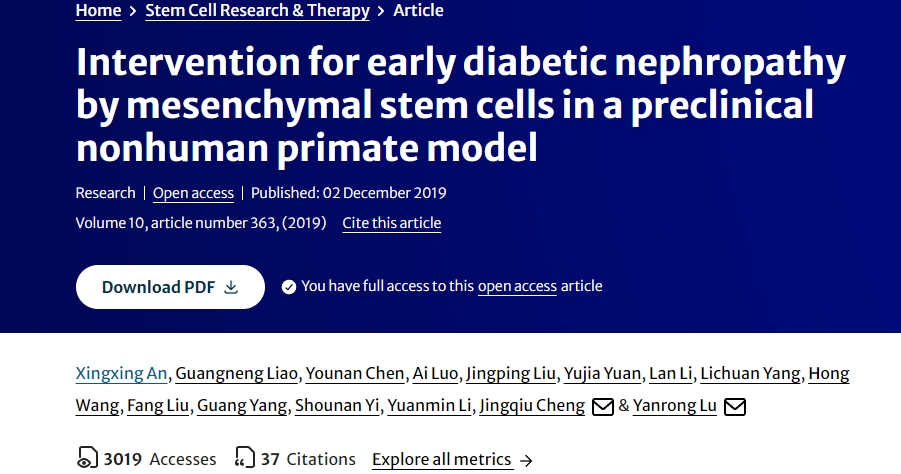Open the Cite this article link
The width and height of the screenshot is (901, 474).
[x=391, y=223]
